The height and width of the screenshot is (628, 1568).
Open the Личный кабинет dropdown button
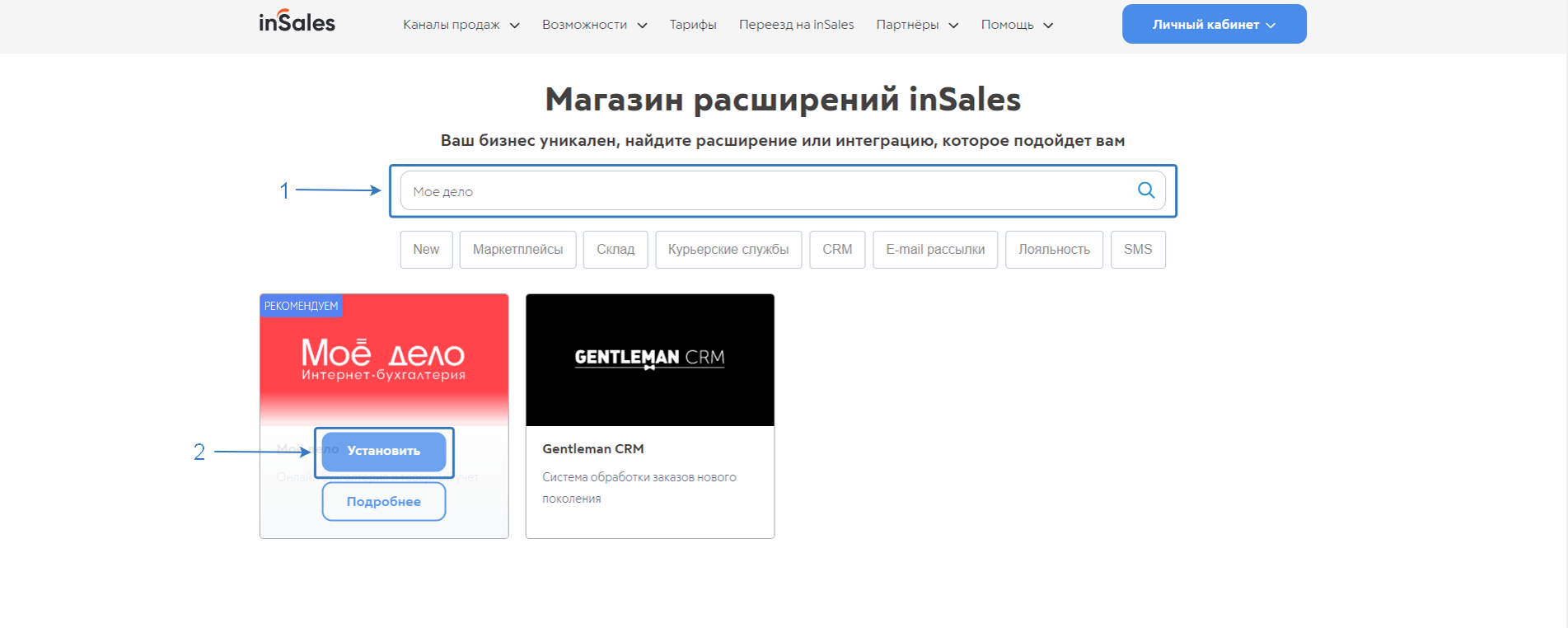pos(1214,24)
